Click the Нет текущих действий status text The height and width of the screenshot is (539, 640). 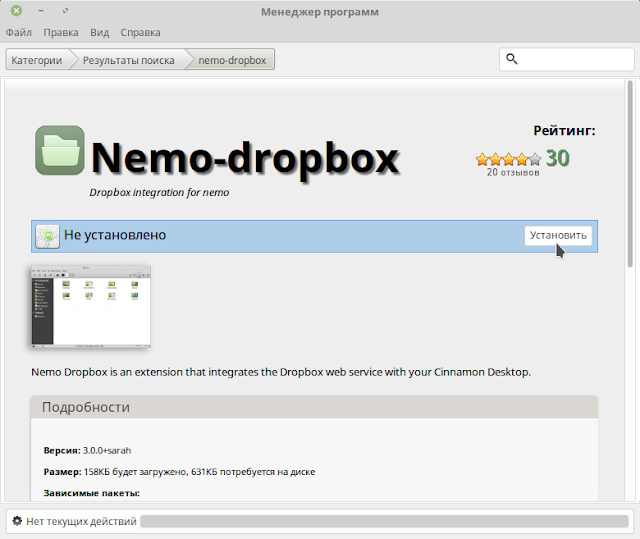pos(81,521)
